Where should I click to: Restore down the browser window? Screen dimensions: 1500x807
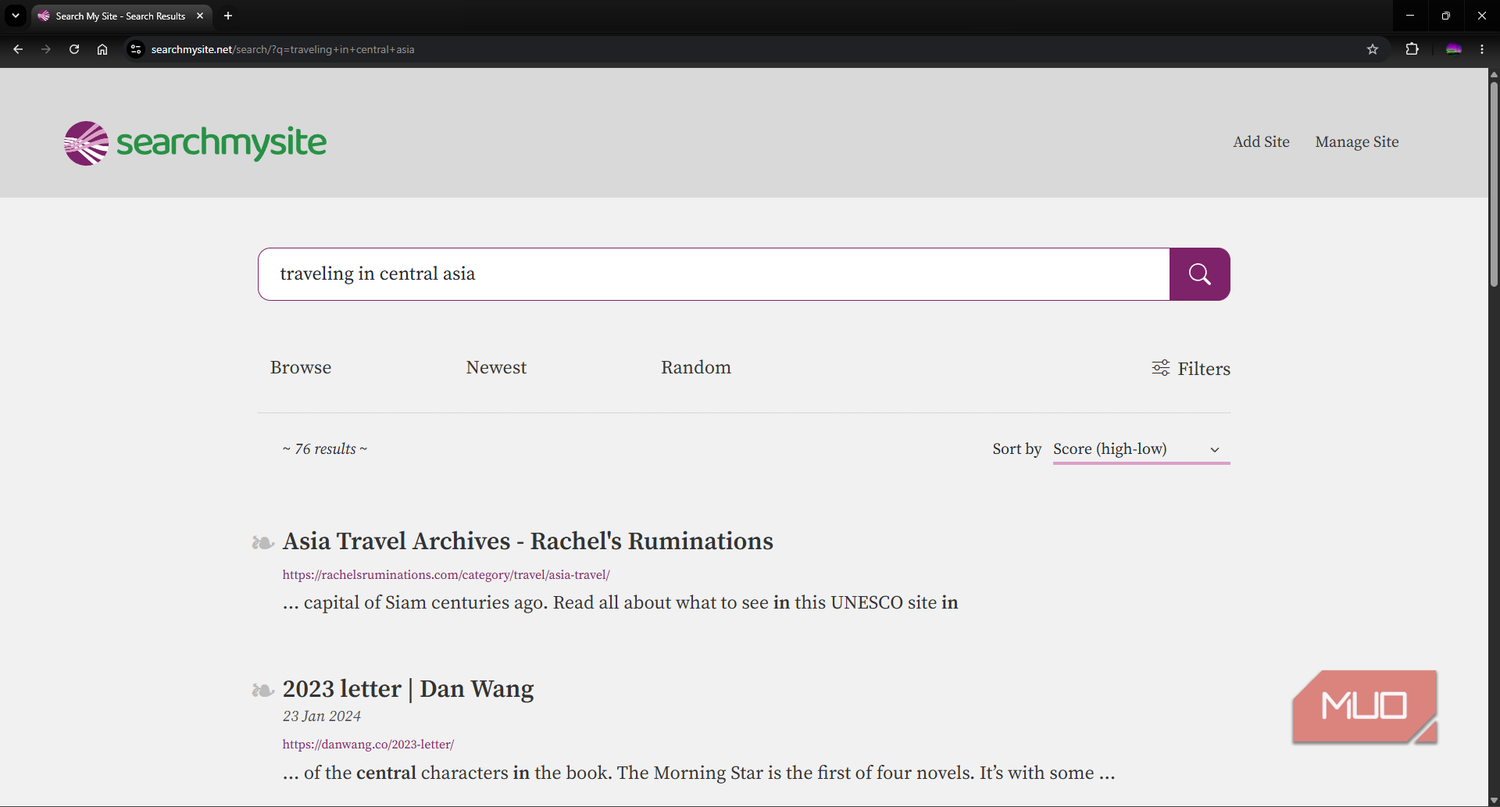(x=1446, y=16)
